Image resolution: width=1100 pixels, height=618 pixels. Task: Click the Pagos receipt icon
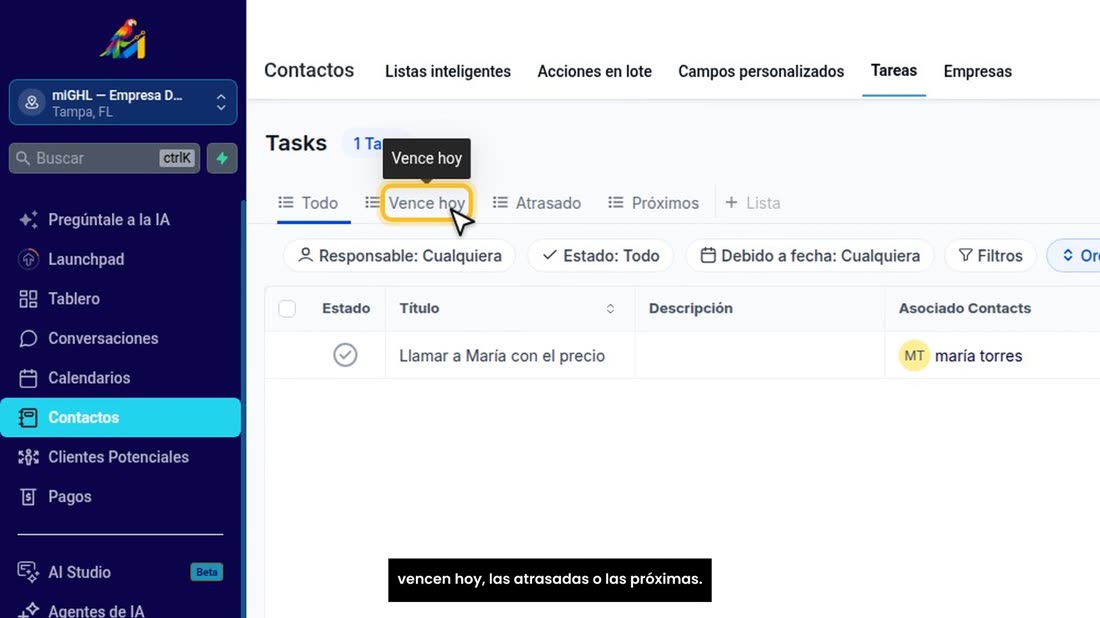28,497
